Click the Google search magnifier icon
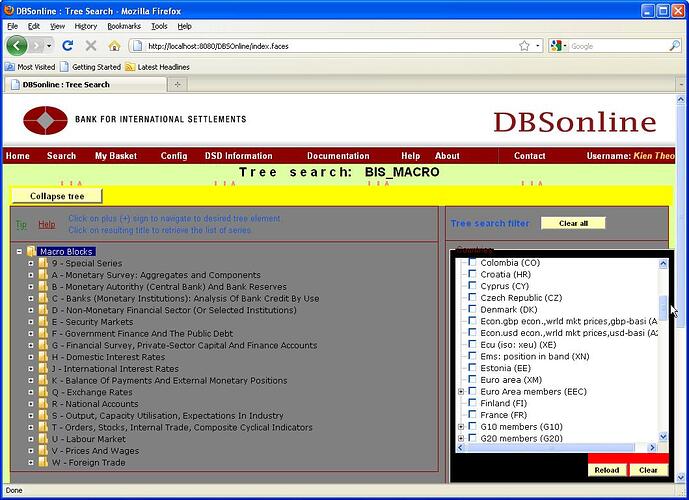The height and width of the screenshot is (500, 689). (x=674, y=46)
